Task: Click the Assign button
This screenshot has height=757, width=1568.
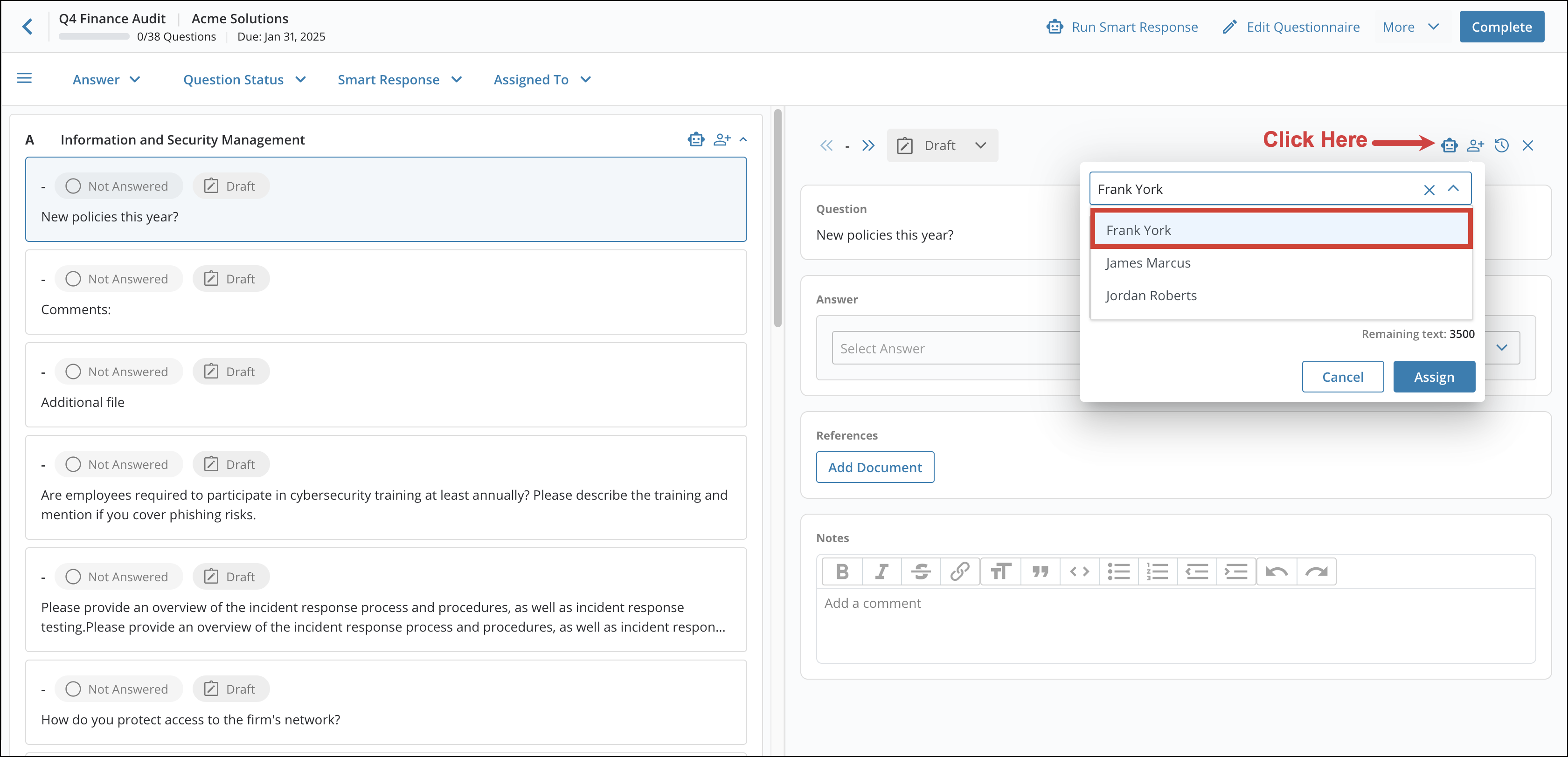Action: click(1434, 377)
